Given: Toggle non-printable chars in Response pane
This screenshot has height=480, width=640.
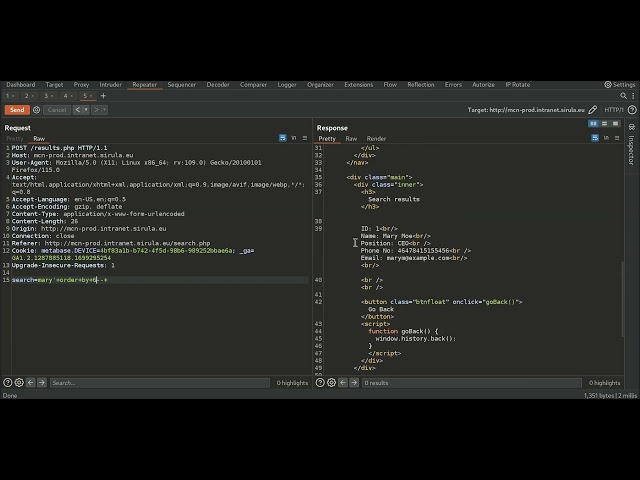Looking at the screenshot, I should point(606,138).
